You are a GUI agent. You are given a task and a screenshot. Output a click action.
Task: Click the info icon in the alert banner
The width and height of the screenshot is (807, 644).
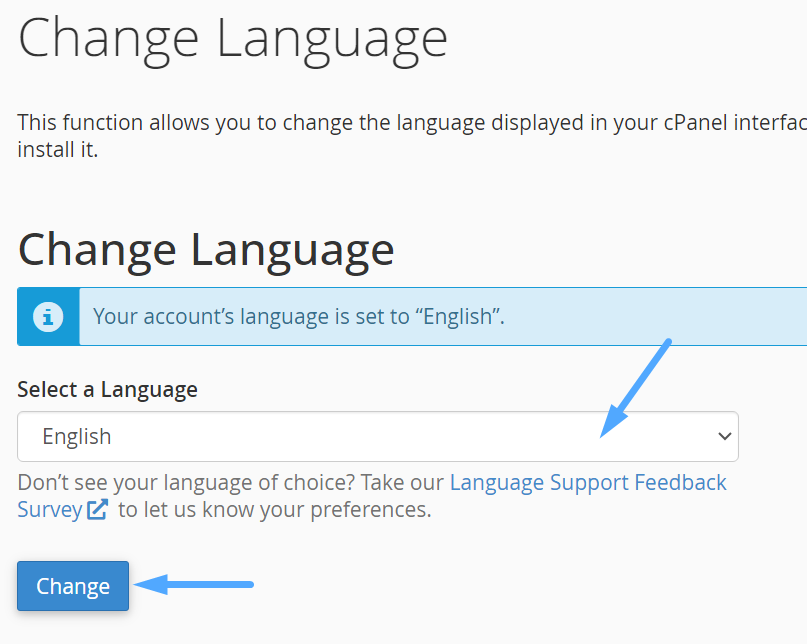48,317
